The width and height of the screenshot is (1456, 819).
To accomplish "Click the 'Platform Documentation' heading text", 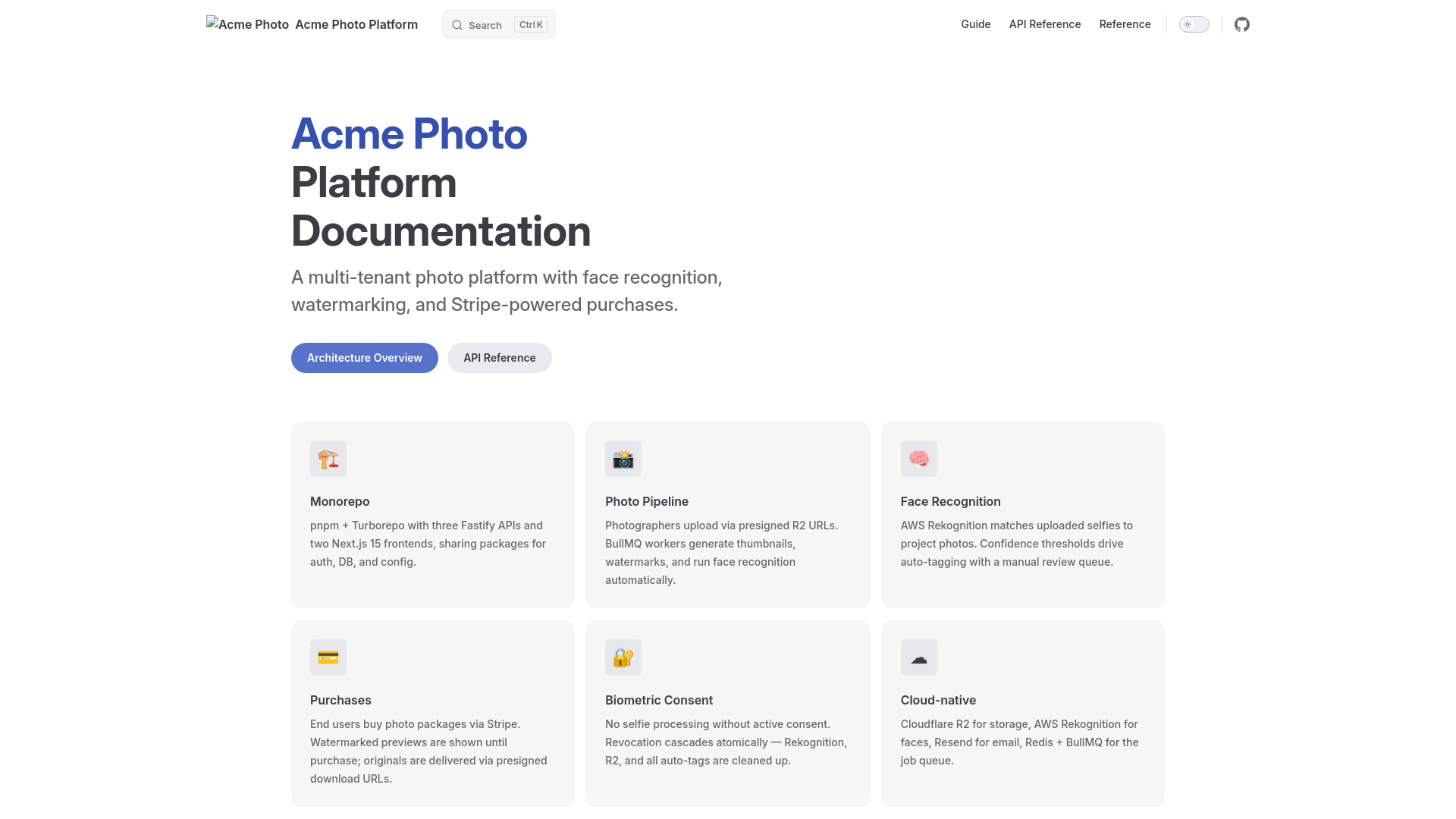I will [x=441, y=206].
